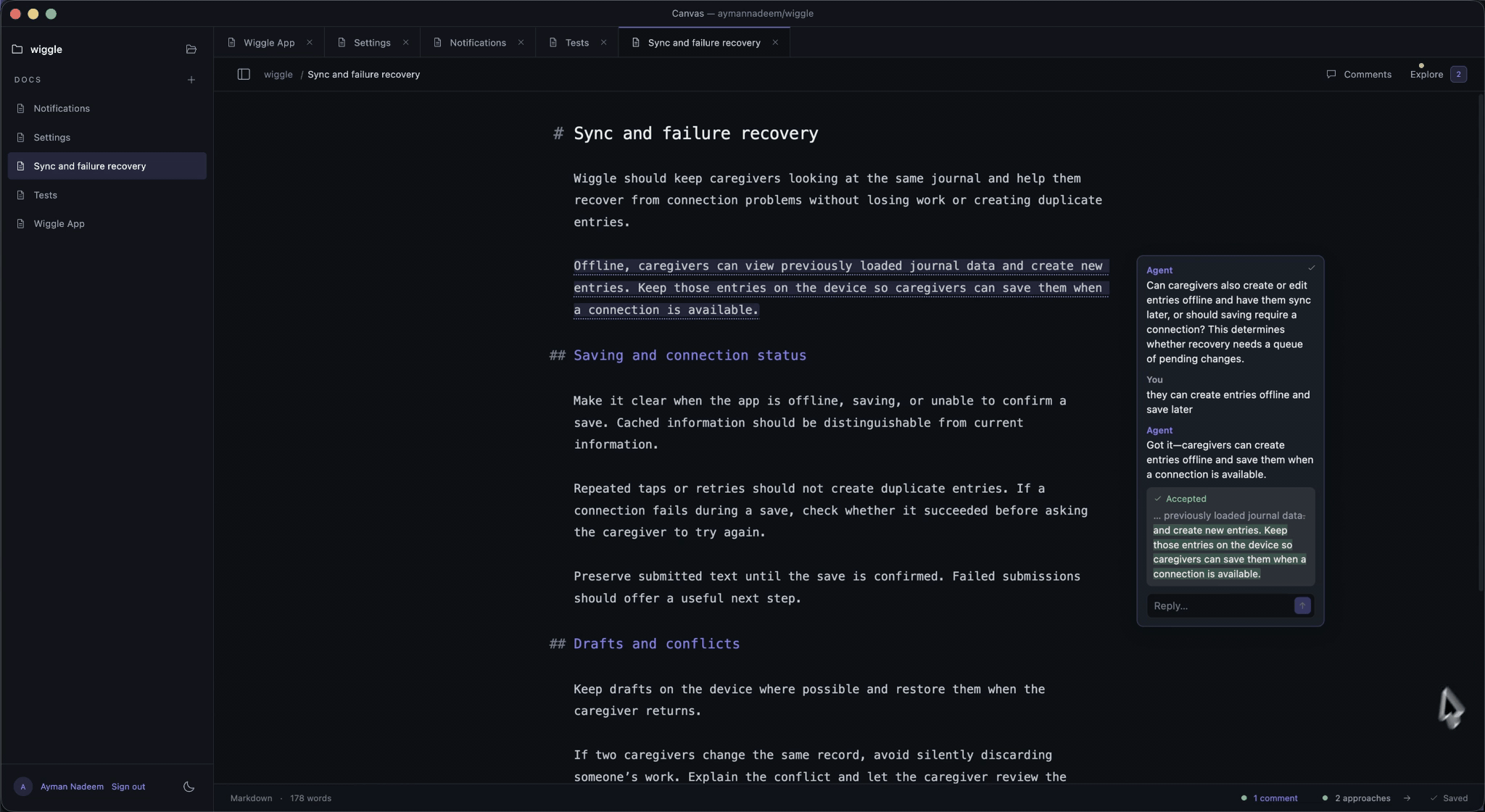
Task: Click 2 approaches status bar entry
Action: point(1356,798)
